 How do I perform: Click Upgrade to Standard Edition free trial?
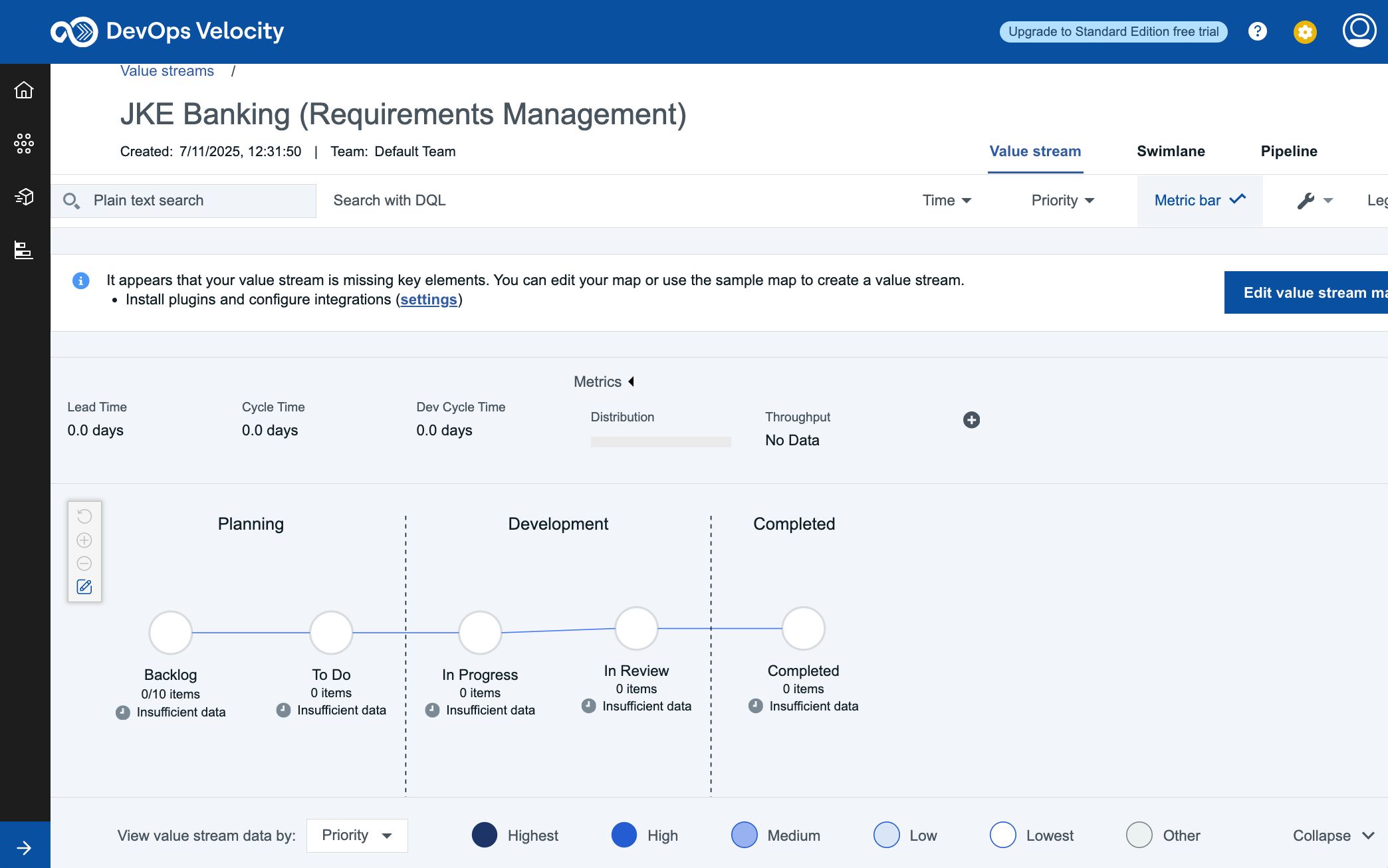point(1113,31)
